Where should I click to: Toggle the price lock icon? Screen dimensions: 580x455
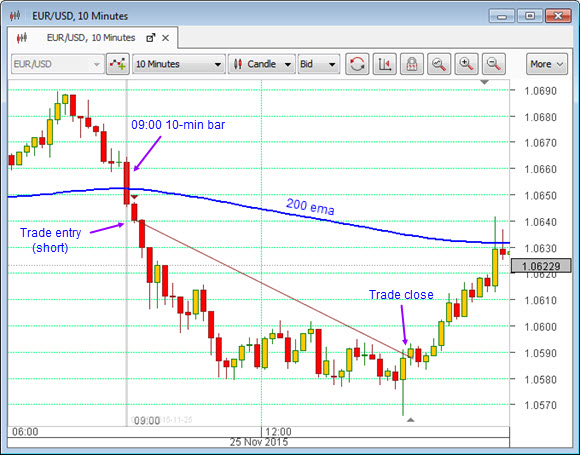(412, 64)
